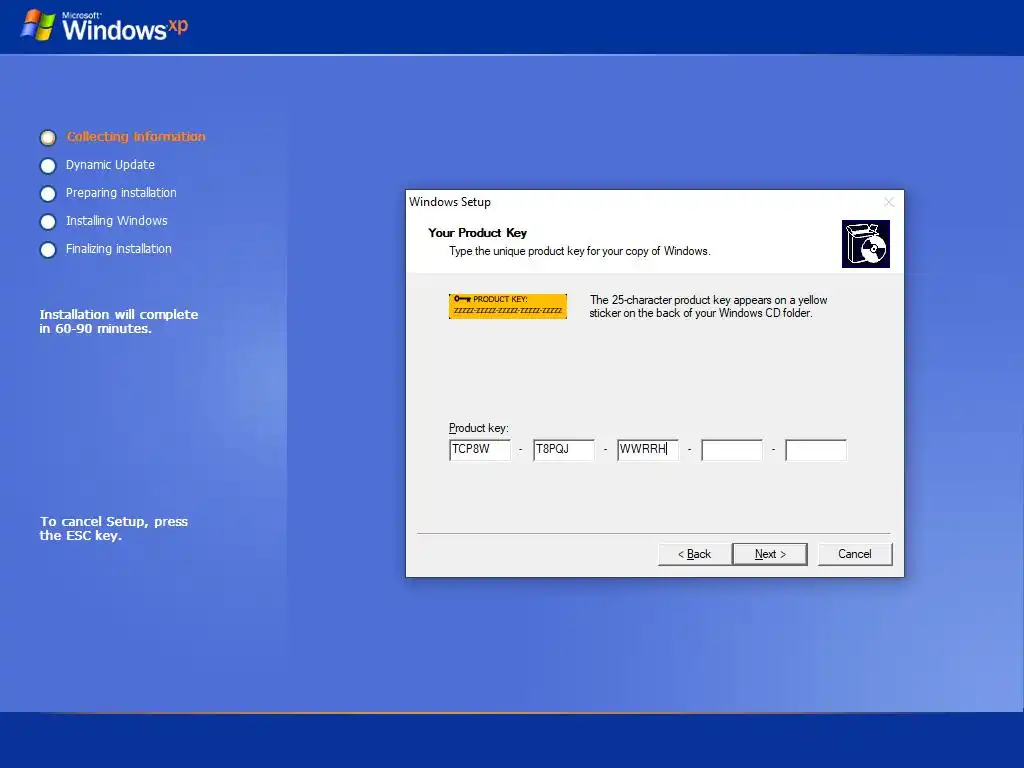Focus the first product key field TCP8W
The image size is (1024, 768).
(x=480, y=450)
